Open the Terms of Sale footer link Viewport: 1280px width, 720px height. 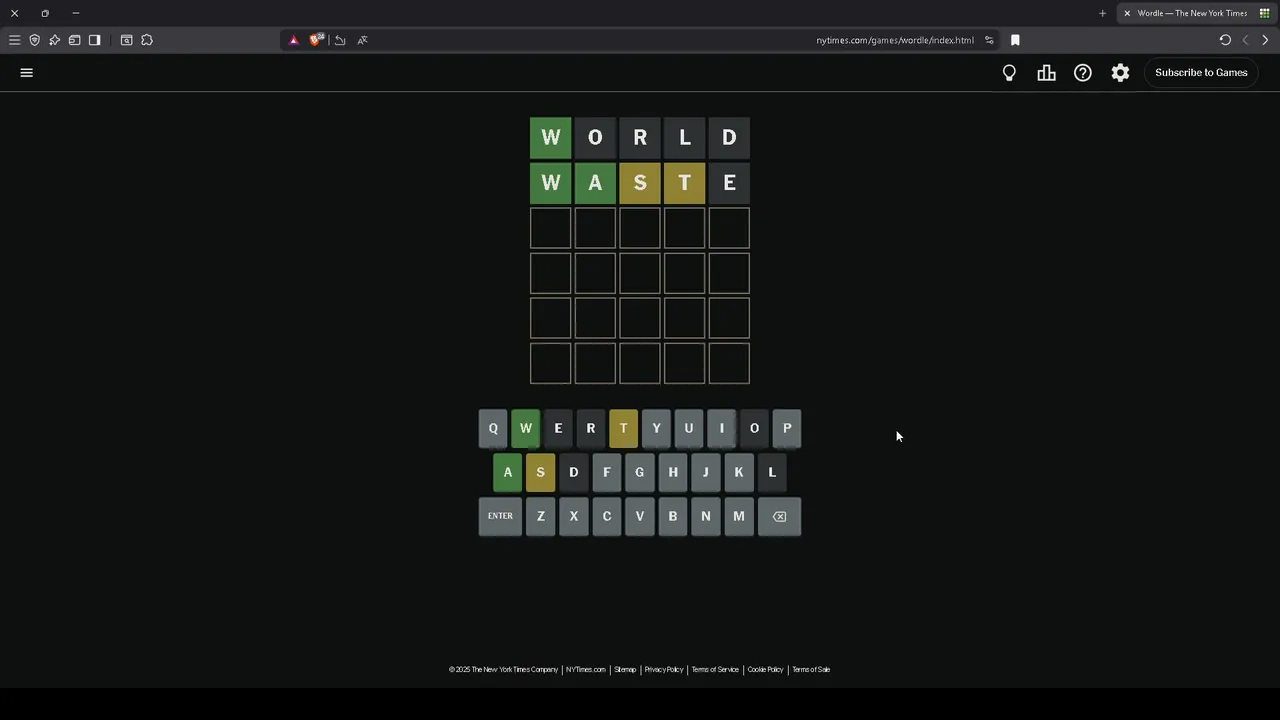(811, 669)
